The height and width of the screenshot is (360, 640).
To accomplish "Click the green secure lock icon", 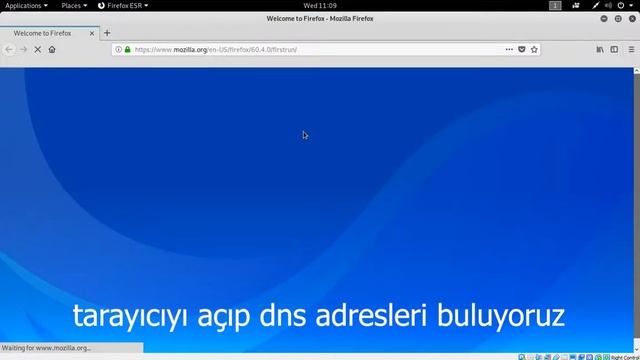I will point(128,49).
